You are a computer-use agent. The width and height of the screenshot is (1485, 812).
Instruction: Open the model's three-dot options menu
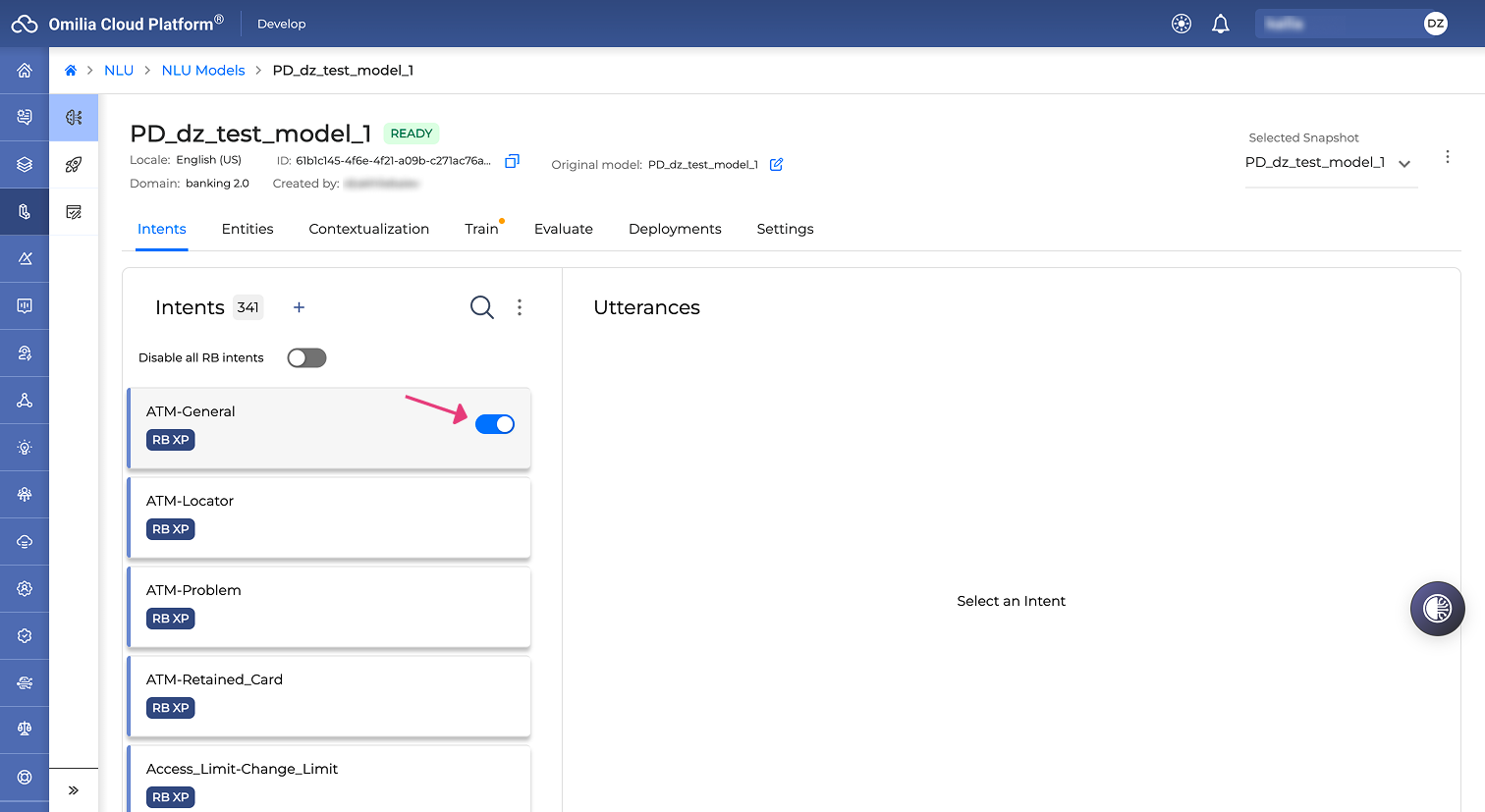1448,157
